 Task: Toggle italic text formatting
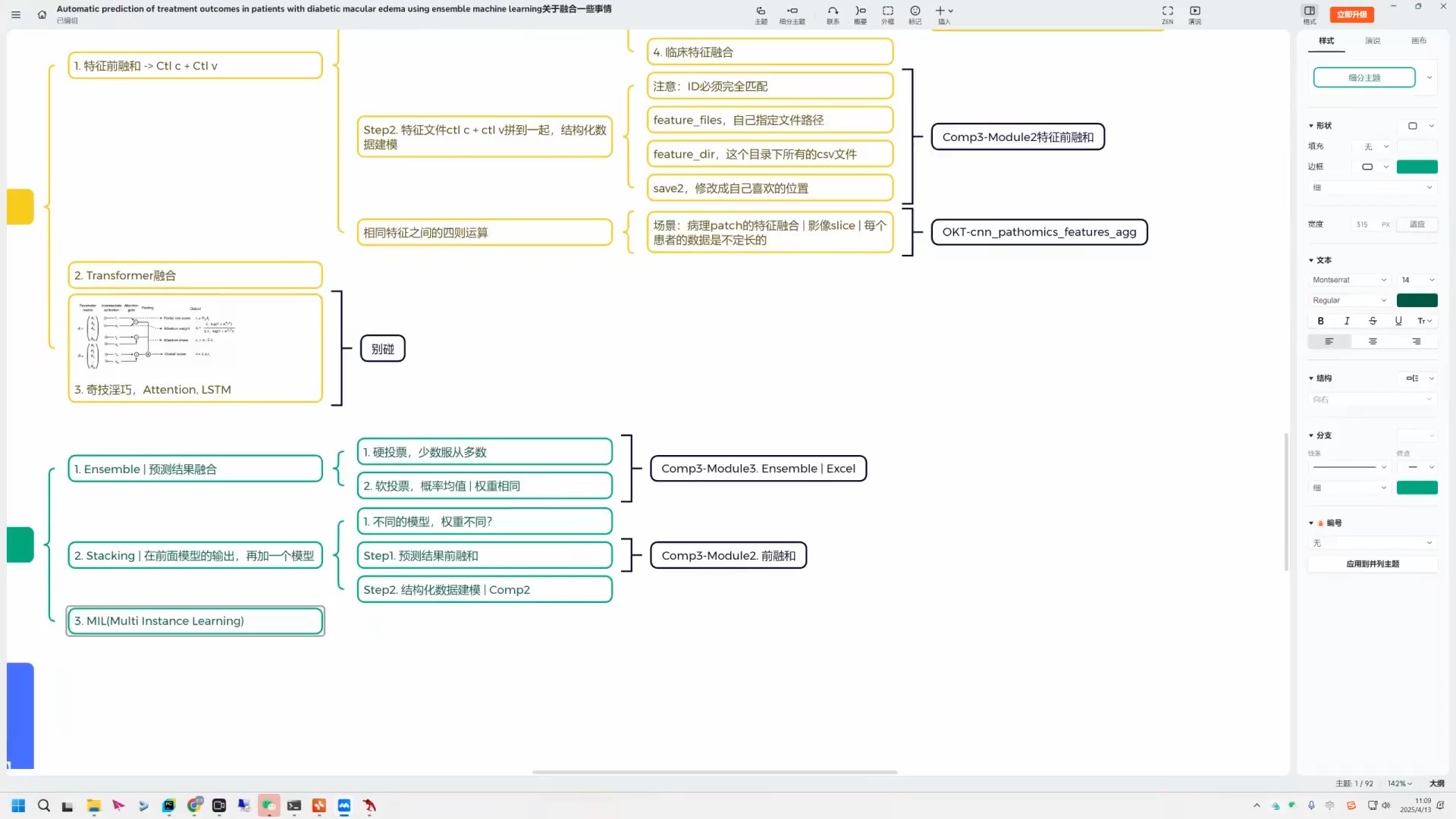(x=1347, y=321)
